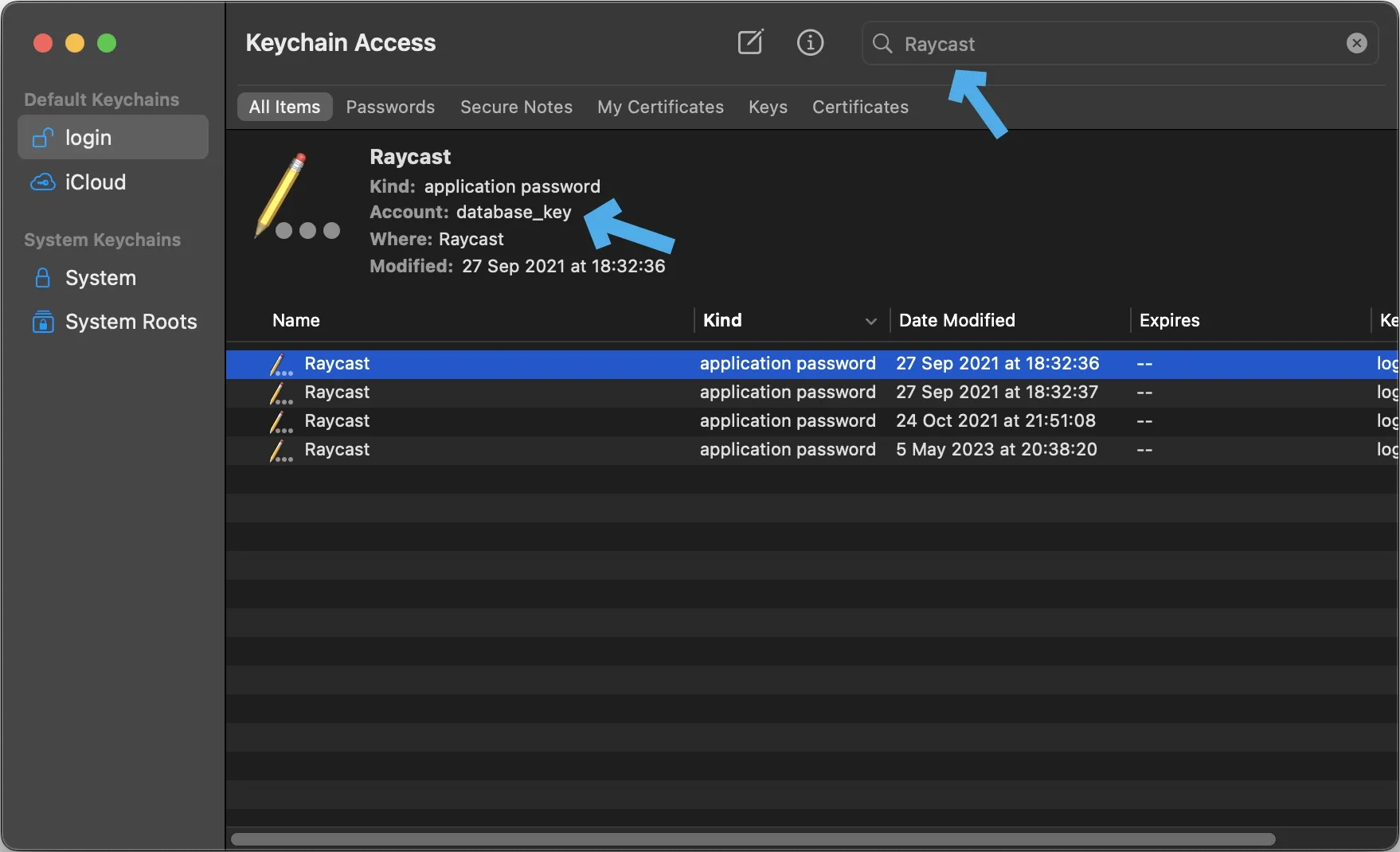Viewport: 1400px width, 852px height.
Task: Click the large pencil password icon
Action: coord(296,196)
